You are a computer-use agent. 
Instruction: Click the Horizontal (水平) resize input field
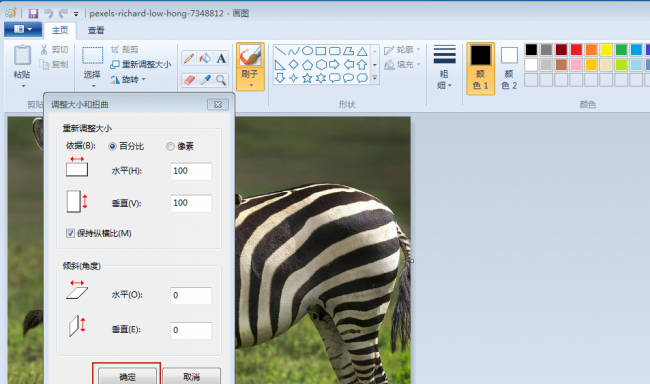191,171
